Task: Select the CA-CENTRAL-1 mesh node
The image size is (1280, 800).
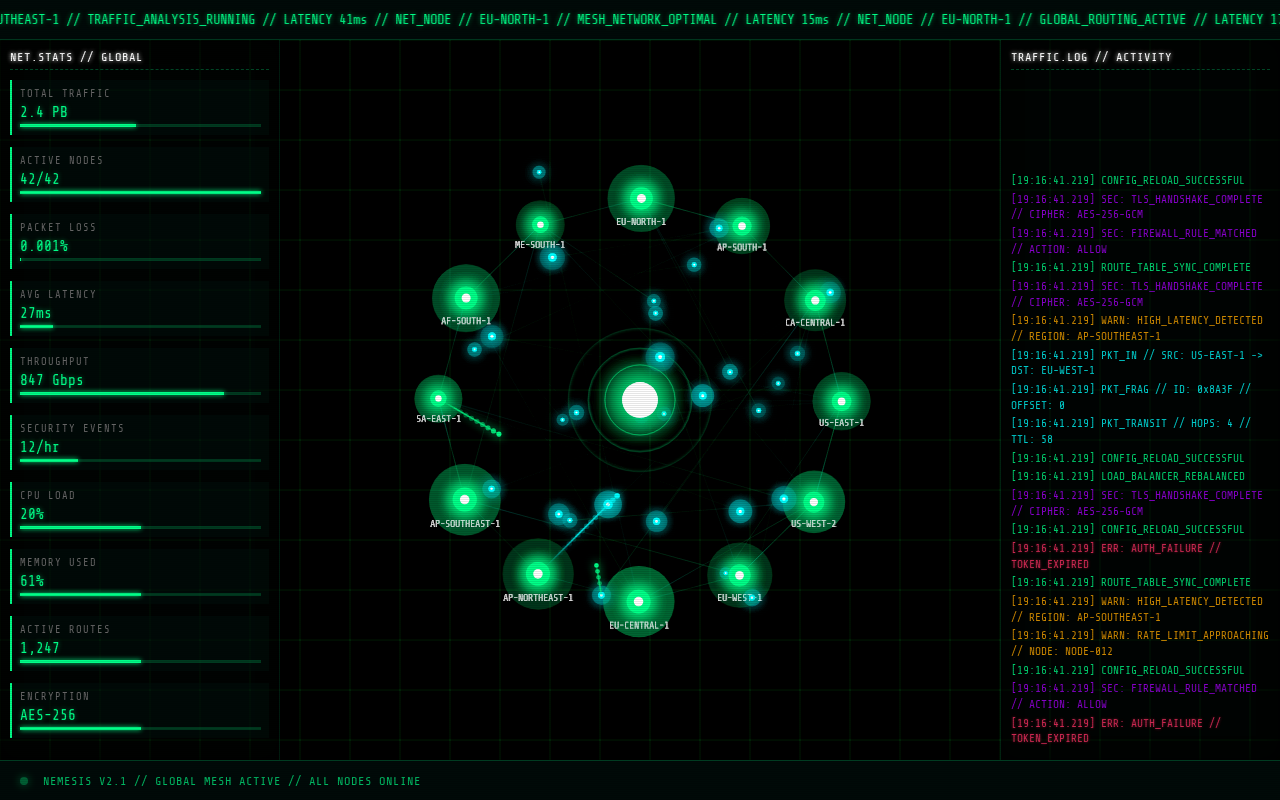Action: [x=816, y=299]
